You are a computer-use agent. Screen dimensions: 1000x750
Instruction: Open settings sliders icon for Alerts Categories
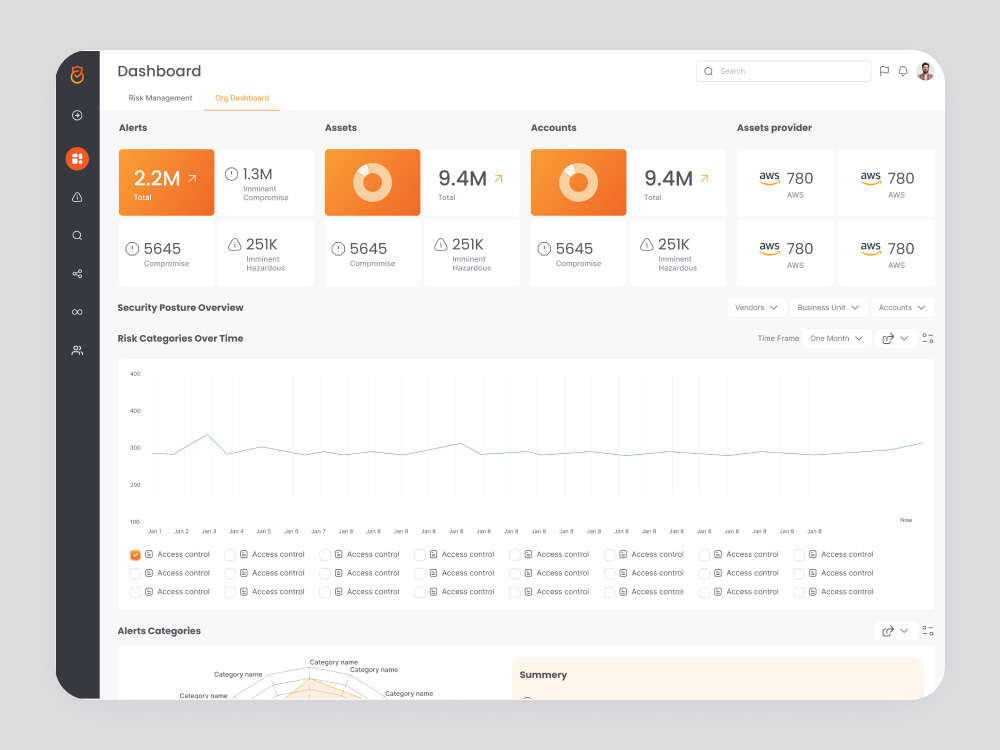click(x=928, y=631)
